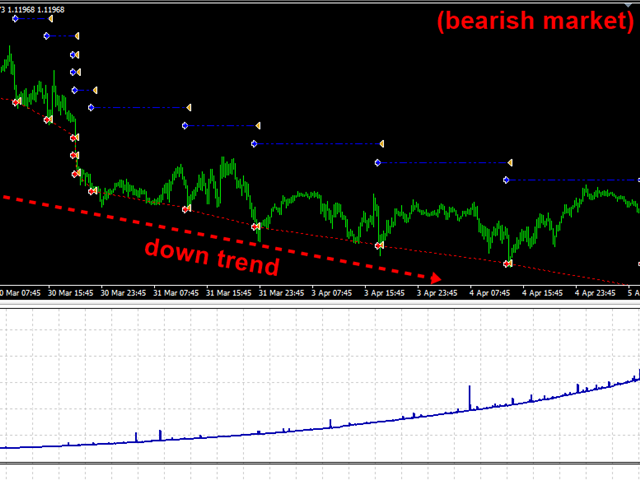Select the '31 Mar 07:45' time axis label
The height and width of the screenshot is (480, 640).
tap(176, 293)
